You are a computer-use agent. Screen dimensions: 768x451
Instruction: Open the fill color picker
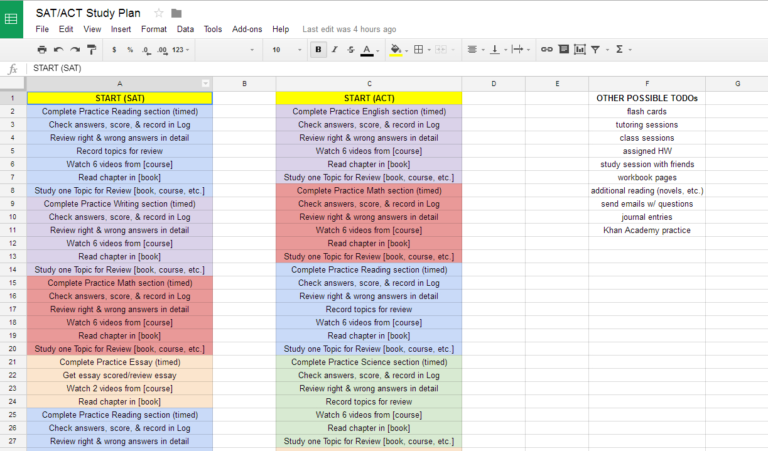396,50
